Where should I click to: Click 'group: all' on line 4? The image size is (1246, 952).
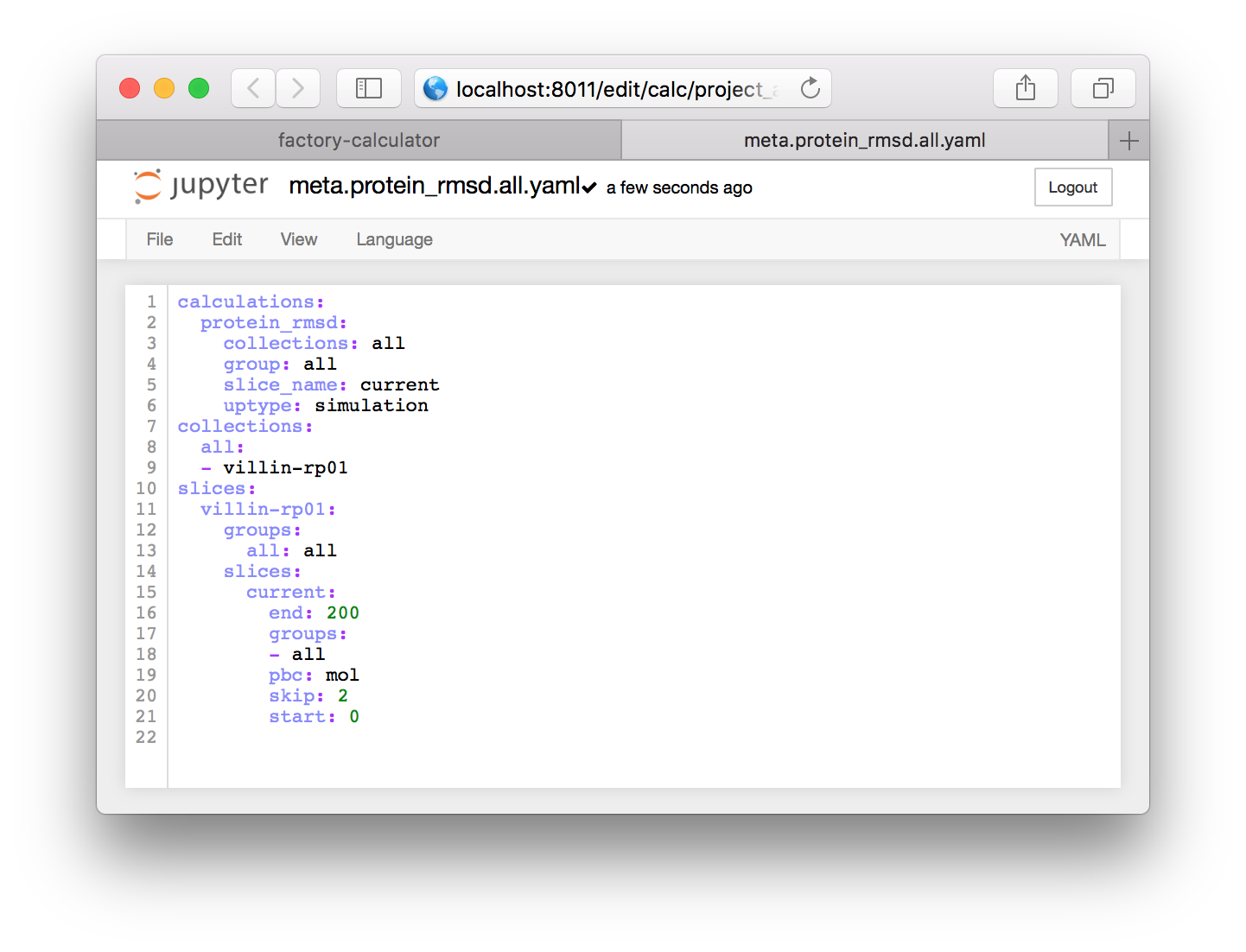tap(280, 364)
